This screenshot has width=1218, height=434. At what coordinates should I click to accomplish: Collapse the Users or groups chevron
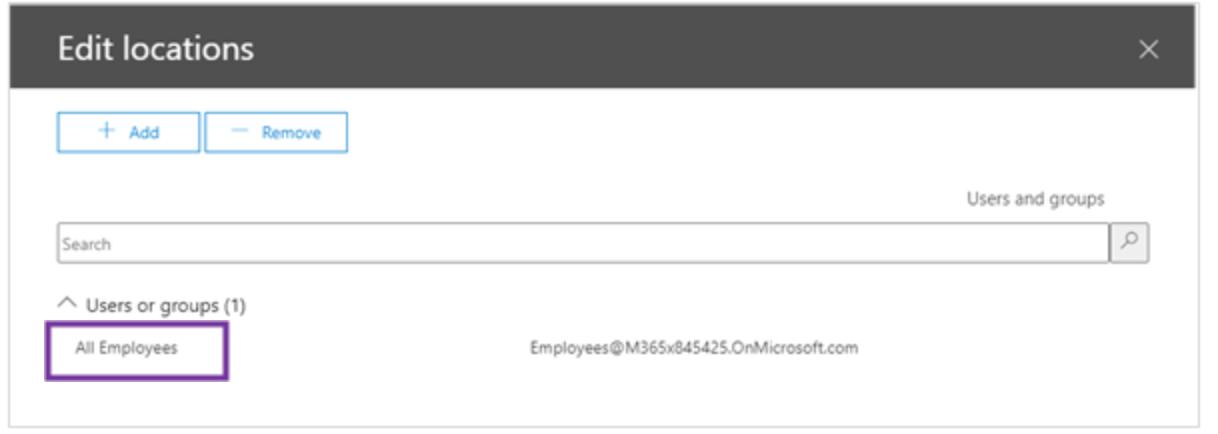point(67,301)
